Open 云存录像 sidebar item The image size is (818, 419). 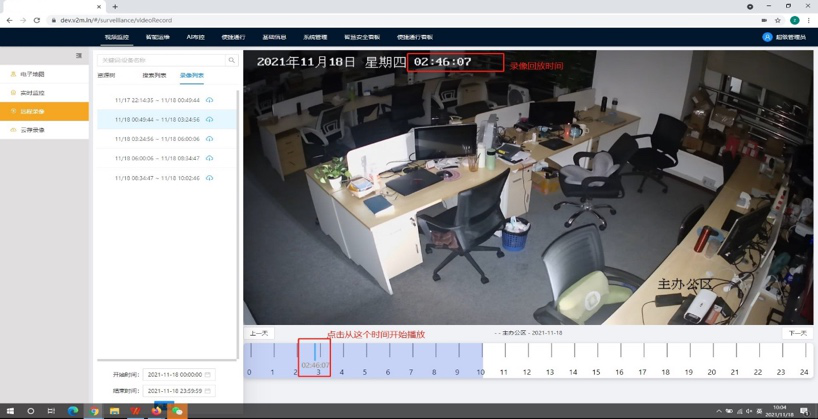pyautogui.click(x=32, y=130)
